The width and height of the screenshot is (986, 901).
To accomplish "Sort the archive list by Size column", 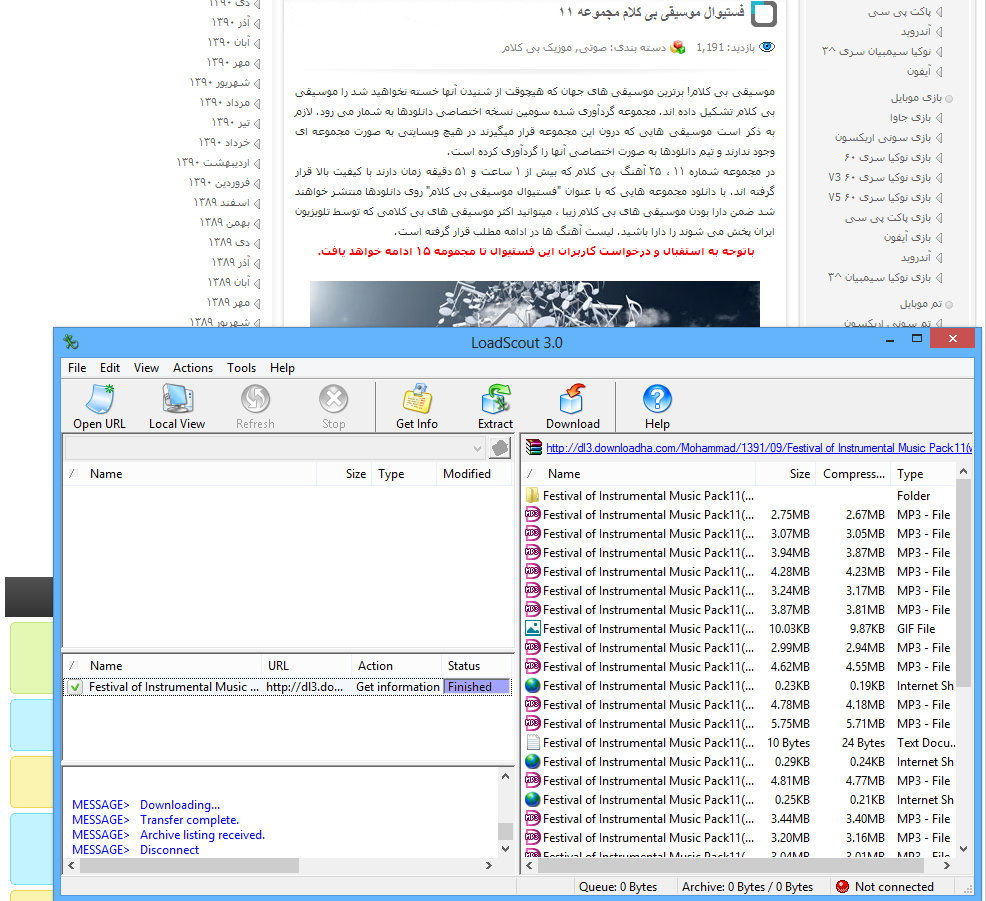I will [x=799, y=474].
